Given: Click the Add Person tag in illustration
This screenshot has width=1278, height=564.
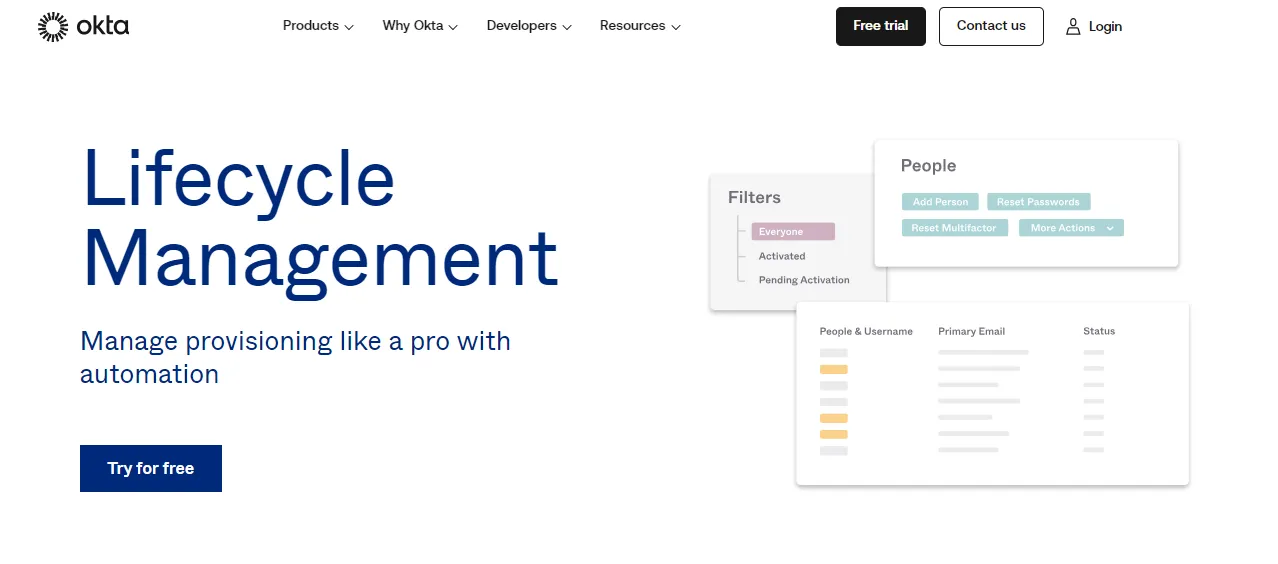Looking at the screenshot, I should click(940, 202).
